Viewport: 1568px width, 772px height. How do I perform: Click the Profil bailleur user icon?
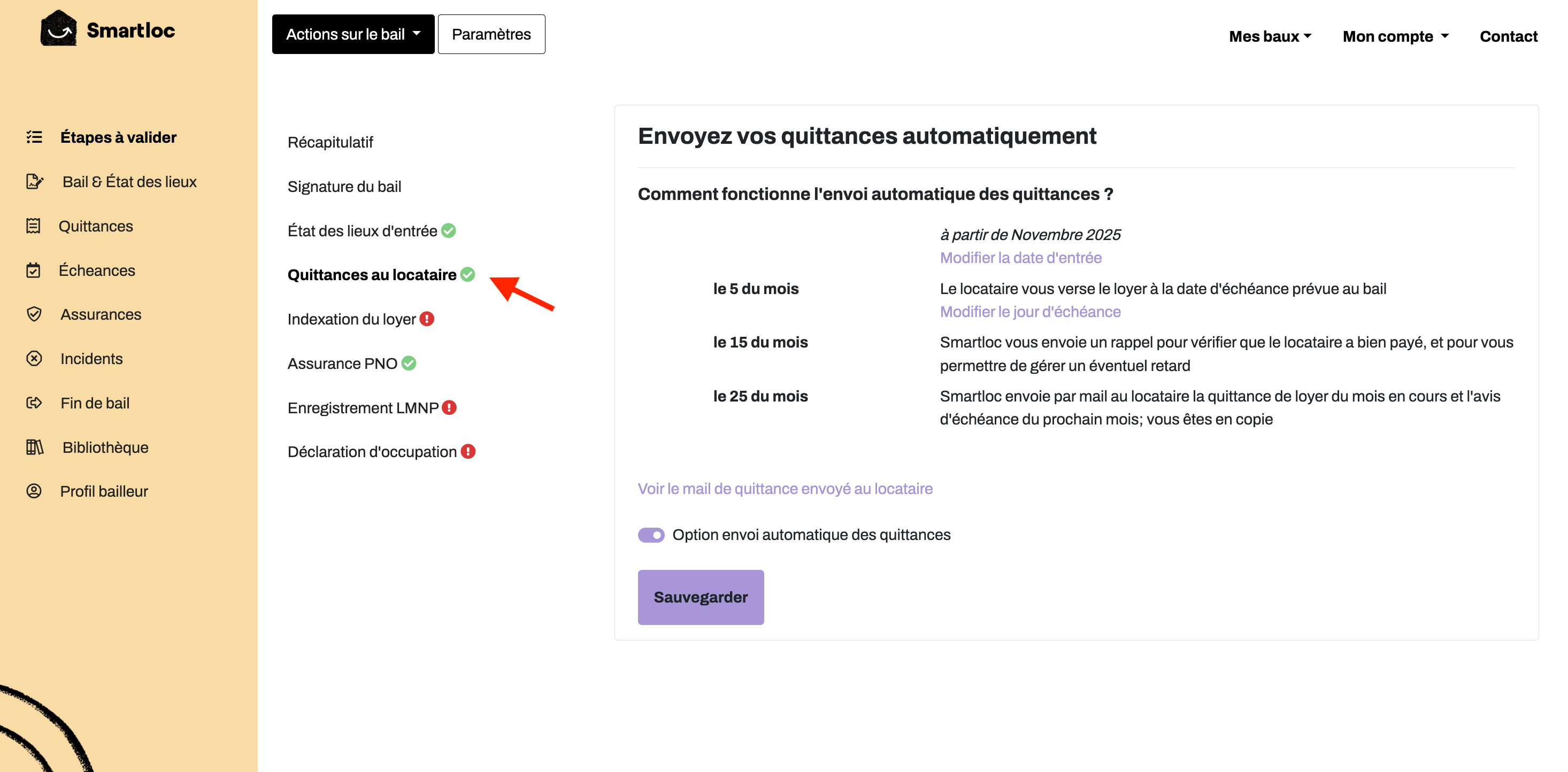[34, 491]
